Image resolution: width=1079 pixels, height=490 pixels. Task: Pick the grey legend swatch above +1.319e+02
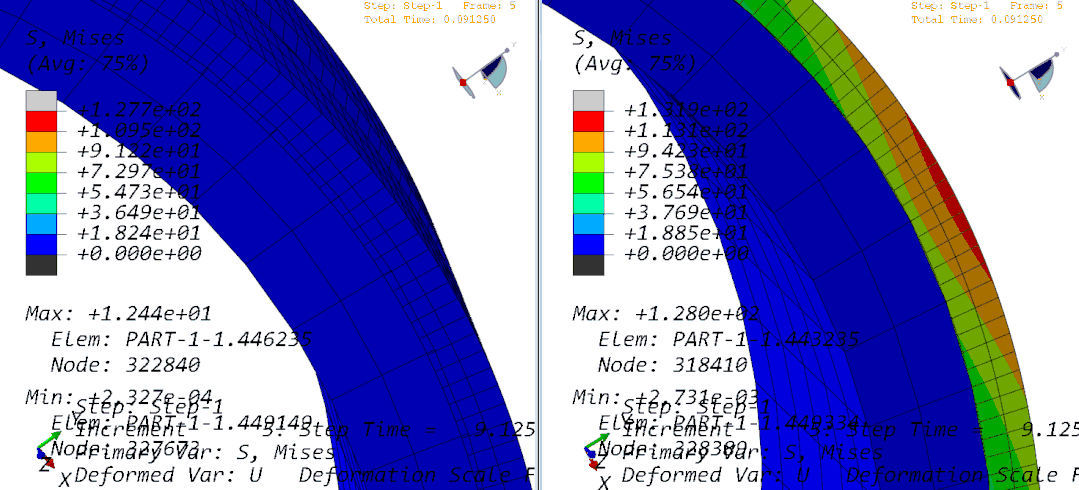click(588, 100)
